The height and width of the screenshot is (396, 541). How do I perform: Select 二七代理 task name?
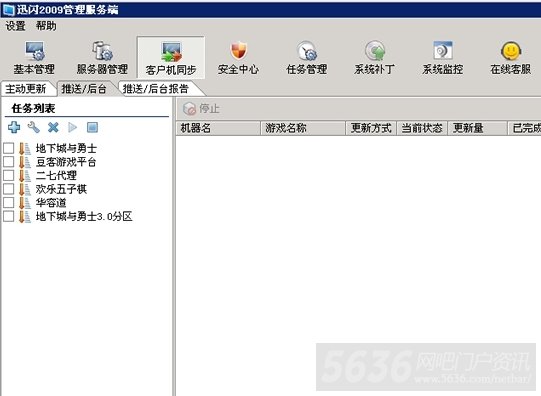point(56,176)
